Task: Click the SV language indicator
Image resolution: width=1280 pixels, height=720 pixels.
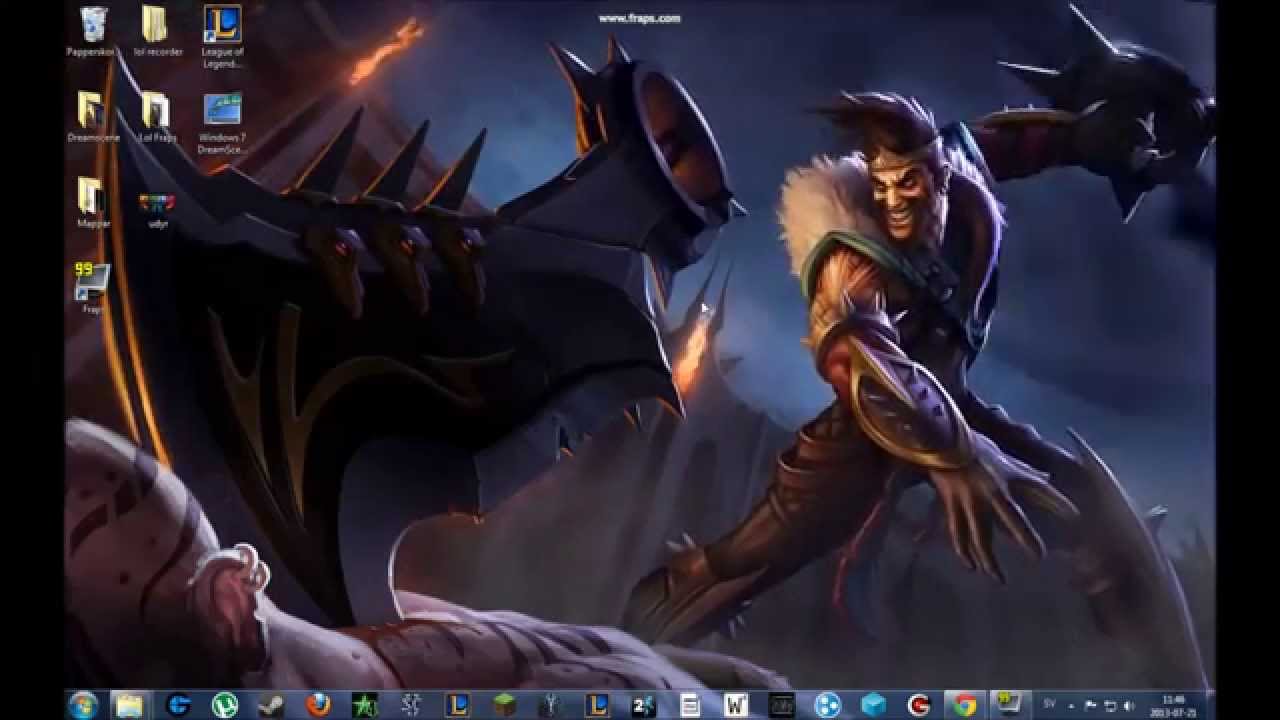Action: tap(1049, 704)
